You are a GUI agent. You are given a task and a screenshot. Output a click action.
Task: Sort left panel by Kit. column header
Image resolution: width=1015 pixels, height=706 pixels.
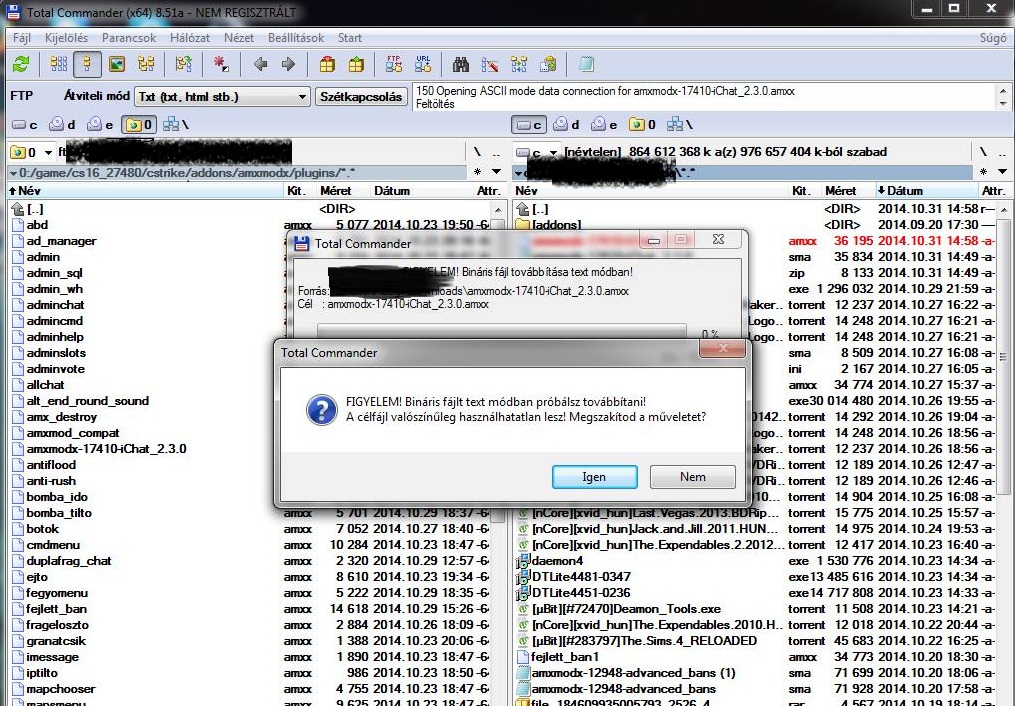(300, 191)
